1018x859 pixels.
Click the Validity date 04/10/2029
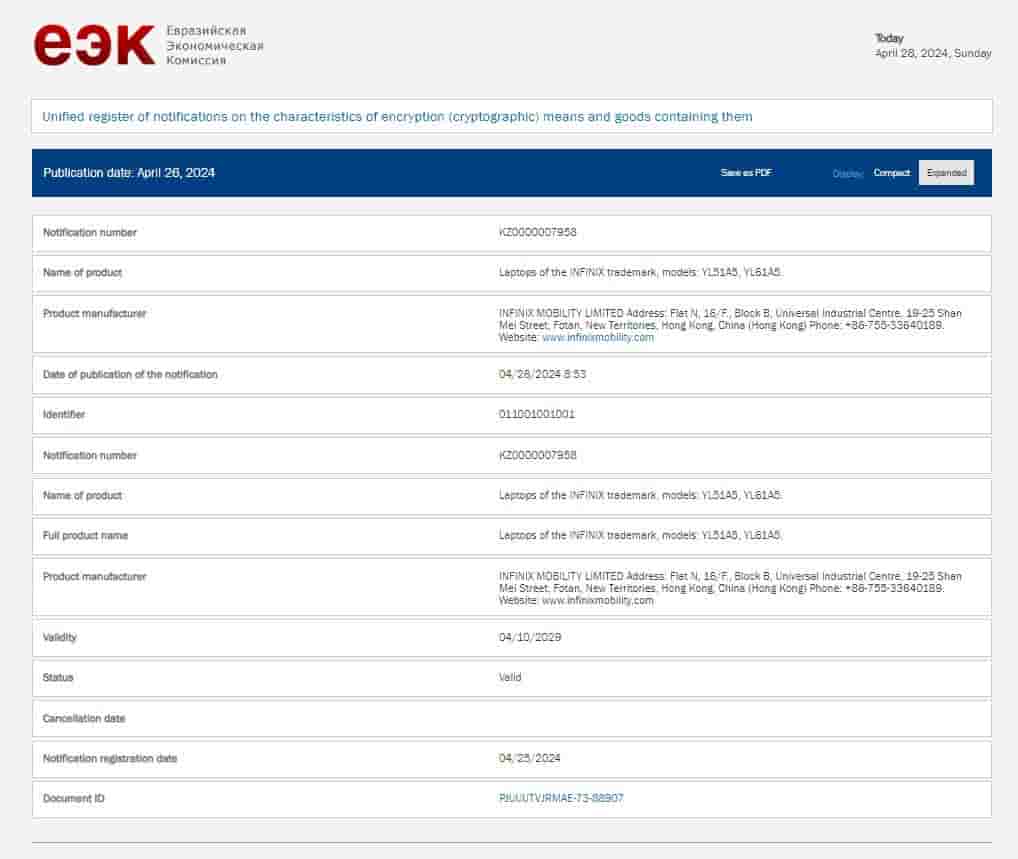click(530, 637)
